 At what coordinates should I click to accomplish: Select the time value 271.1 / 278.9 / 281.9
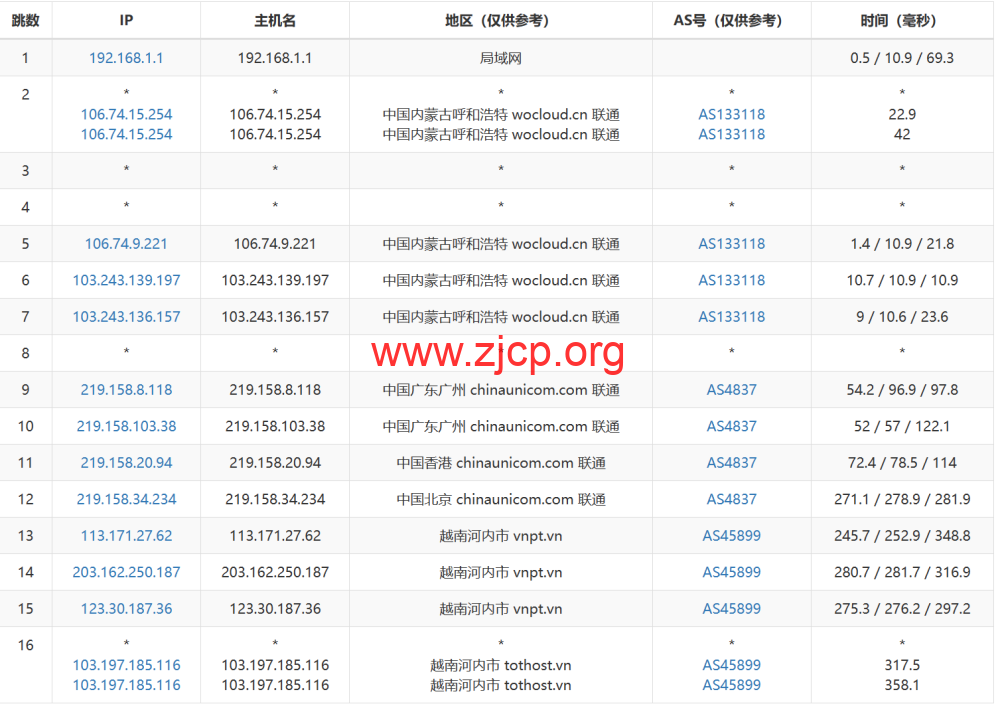click(902, 499)
